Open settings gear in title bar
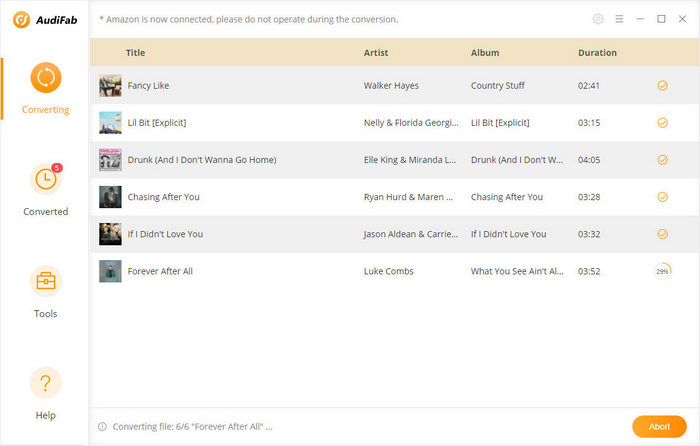Viewport: 700px width, 446px height. (598, 19)
